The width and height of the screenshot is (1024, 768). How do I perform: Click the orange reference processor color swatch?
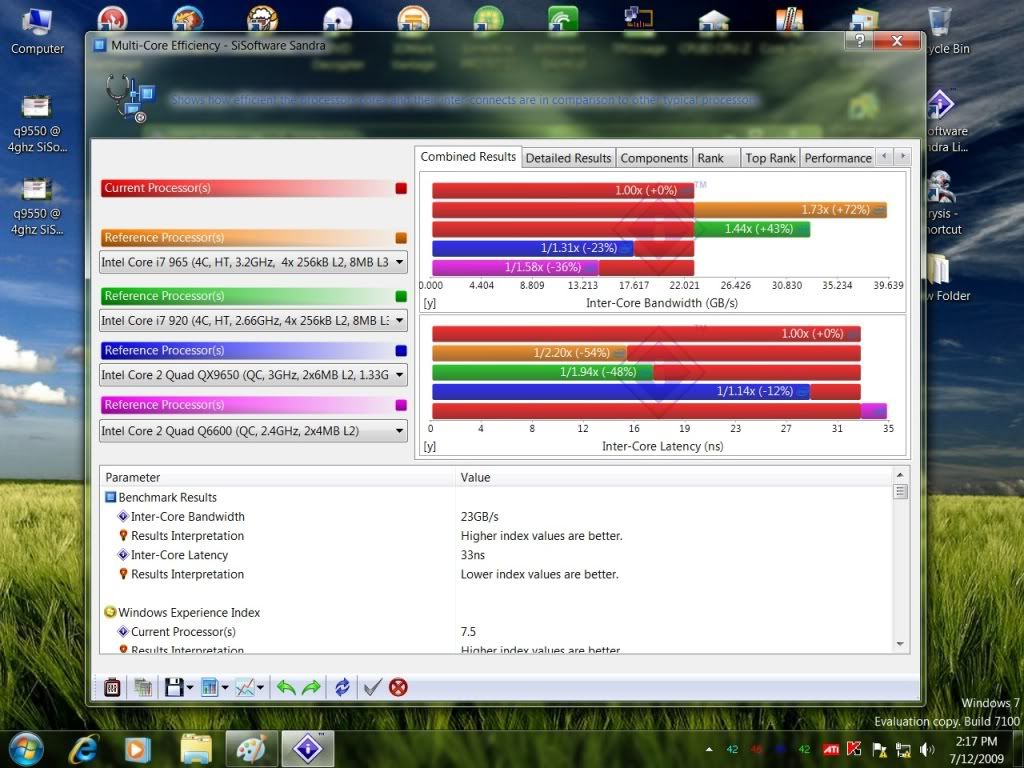click(401, 238)
